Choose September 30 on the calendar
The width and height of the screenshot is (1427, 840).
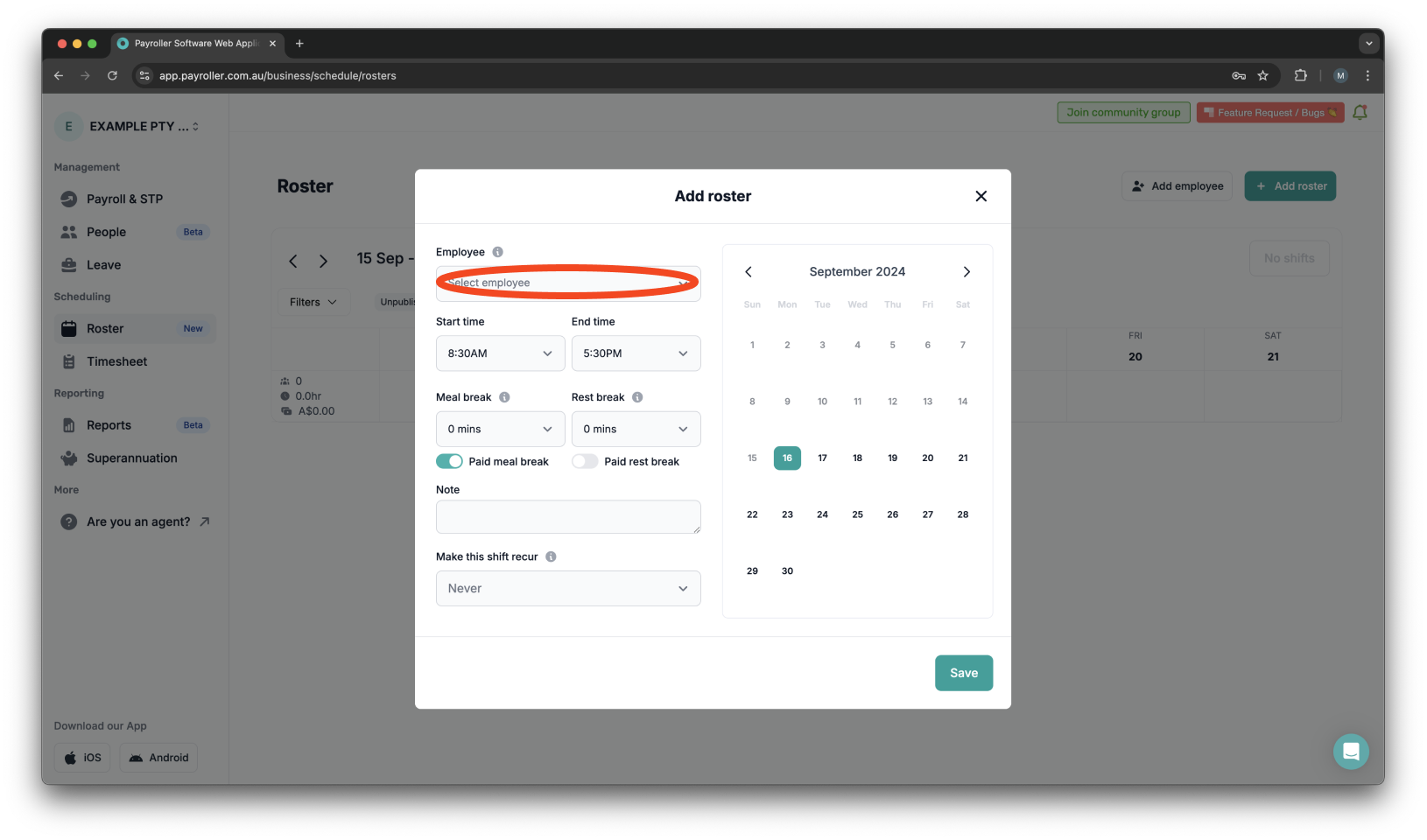787,570
